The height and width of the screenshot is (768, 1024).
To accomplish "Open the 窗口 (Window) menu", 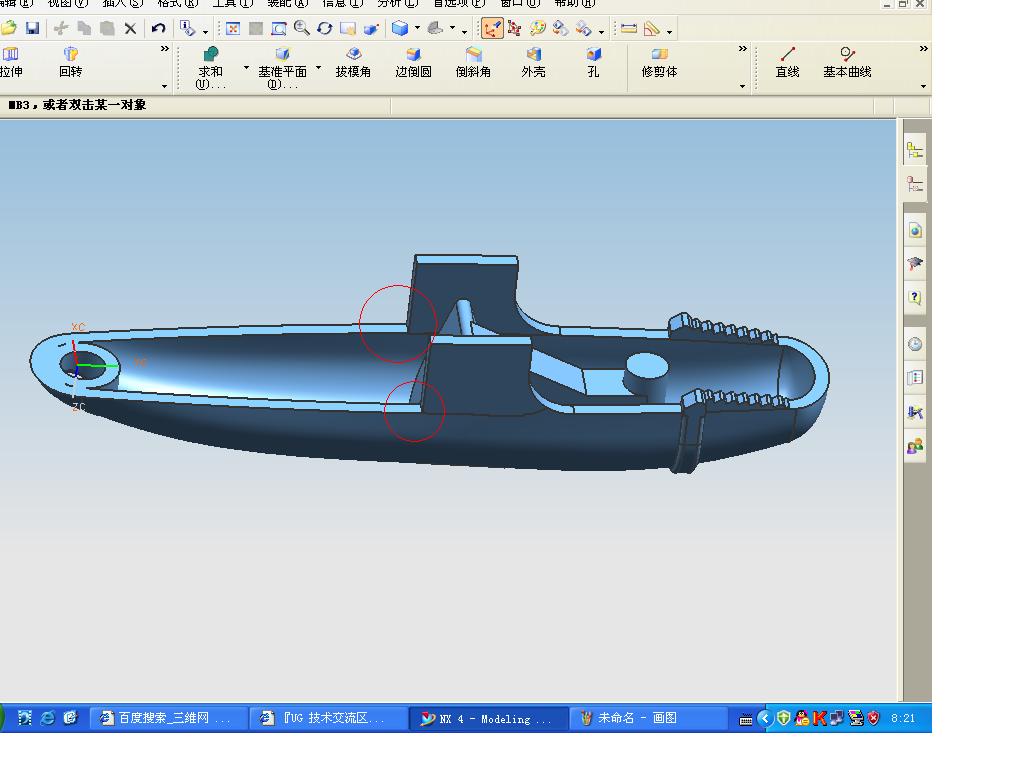I will coord(520,3).
